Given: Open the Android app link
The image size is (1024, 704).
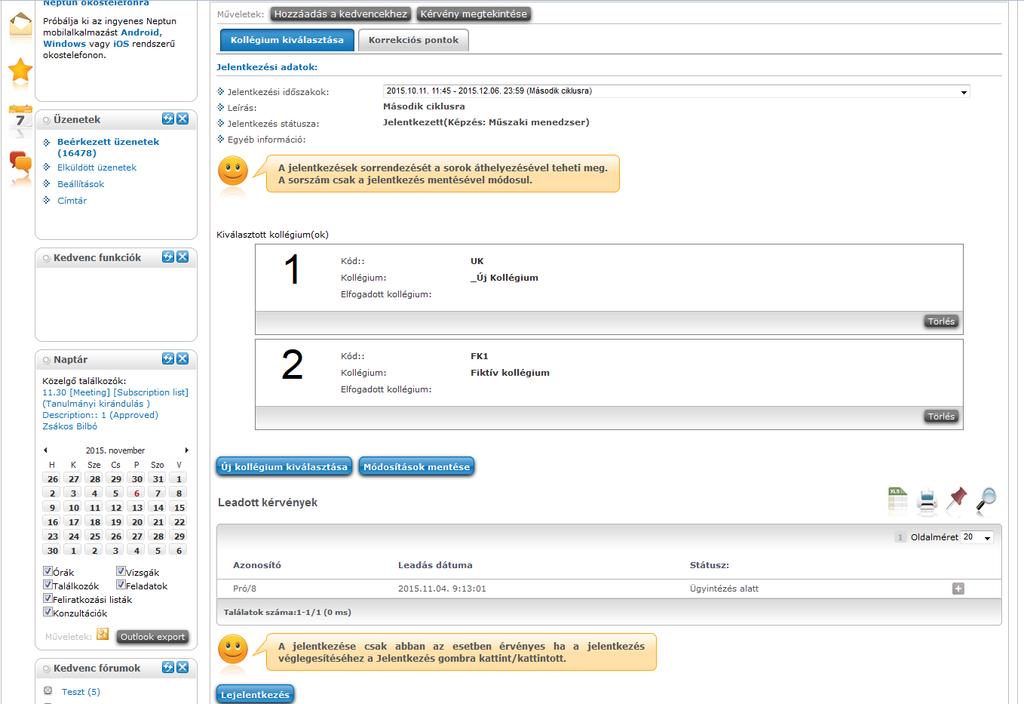Looking at the screenshot, I should click(x=140, y=32).
